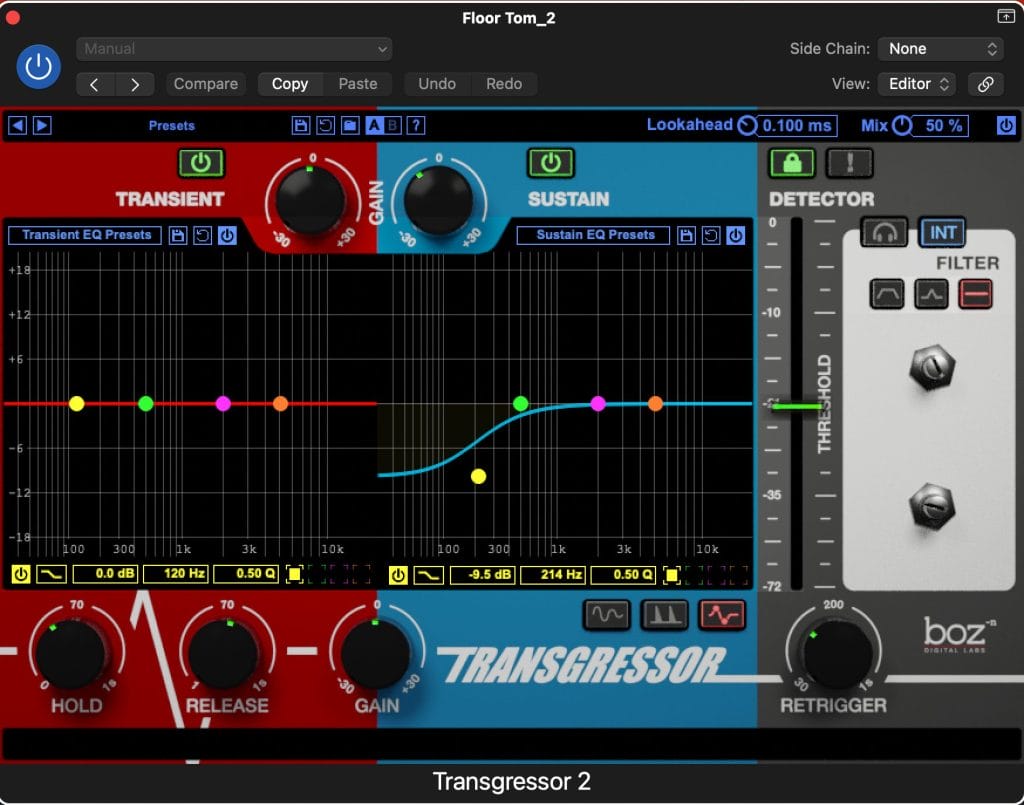This screenshot has width=1024, height=805.
Task: Click the reset icon beside Sustain EQ Presets
Action: (711, 236)
